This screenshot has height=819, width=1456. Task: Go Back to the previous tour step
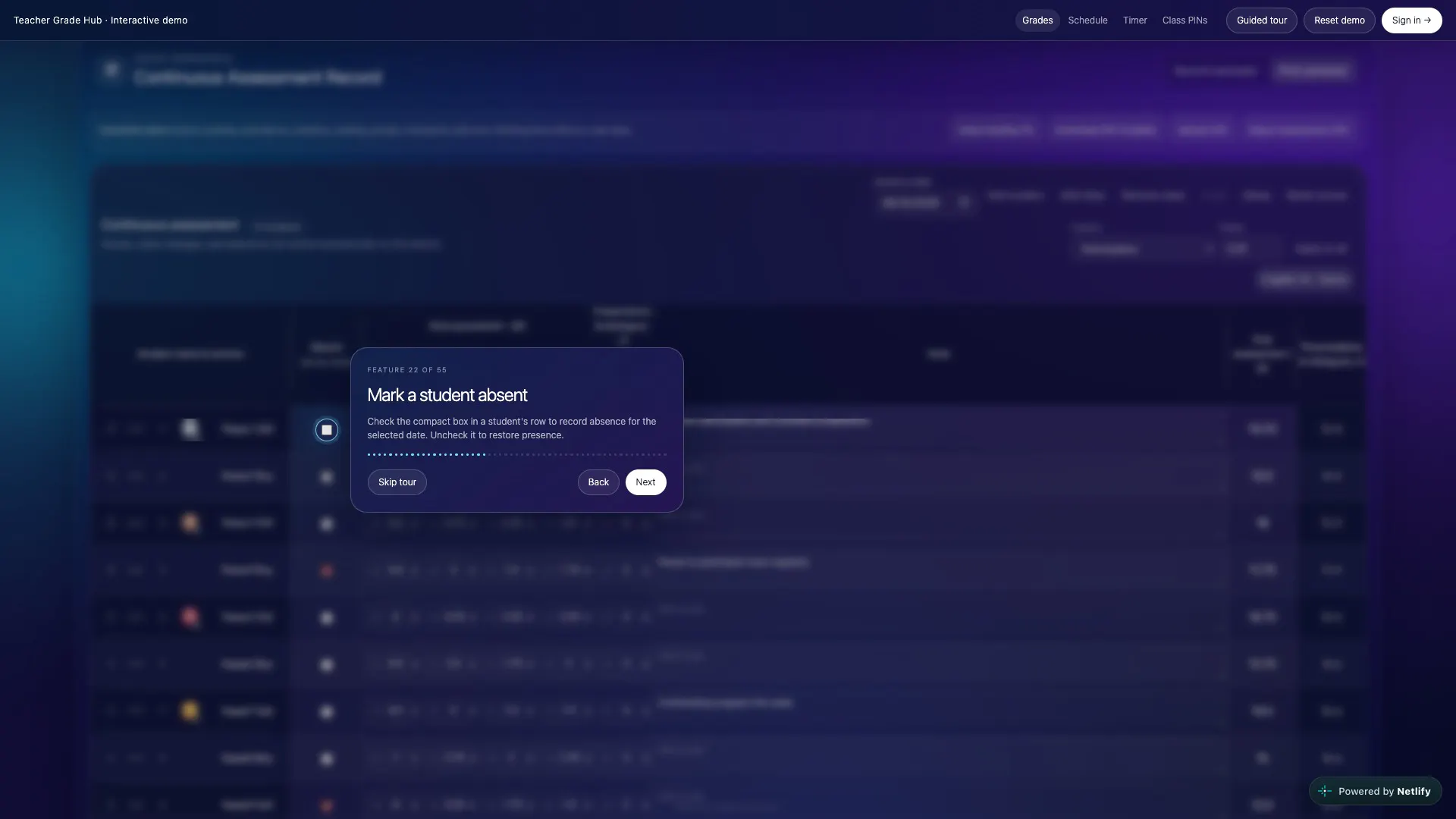pyautogui.click(x=598, y=482)
